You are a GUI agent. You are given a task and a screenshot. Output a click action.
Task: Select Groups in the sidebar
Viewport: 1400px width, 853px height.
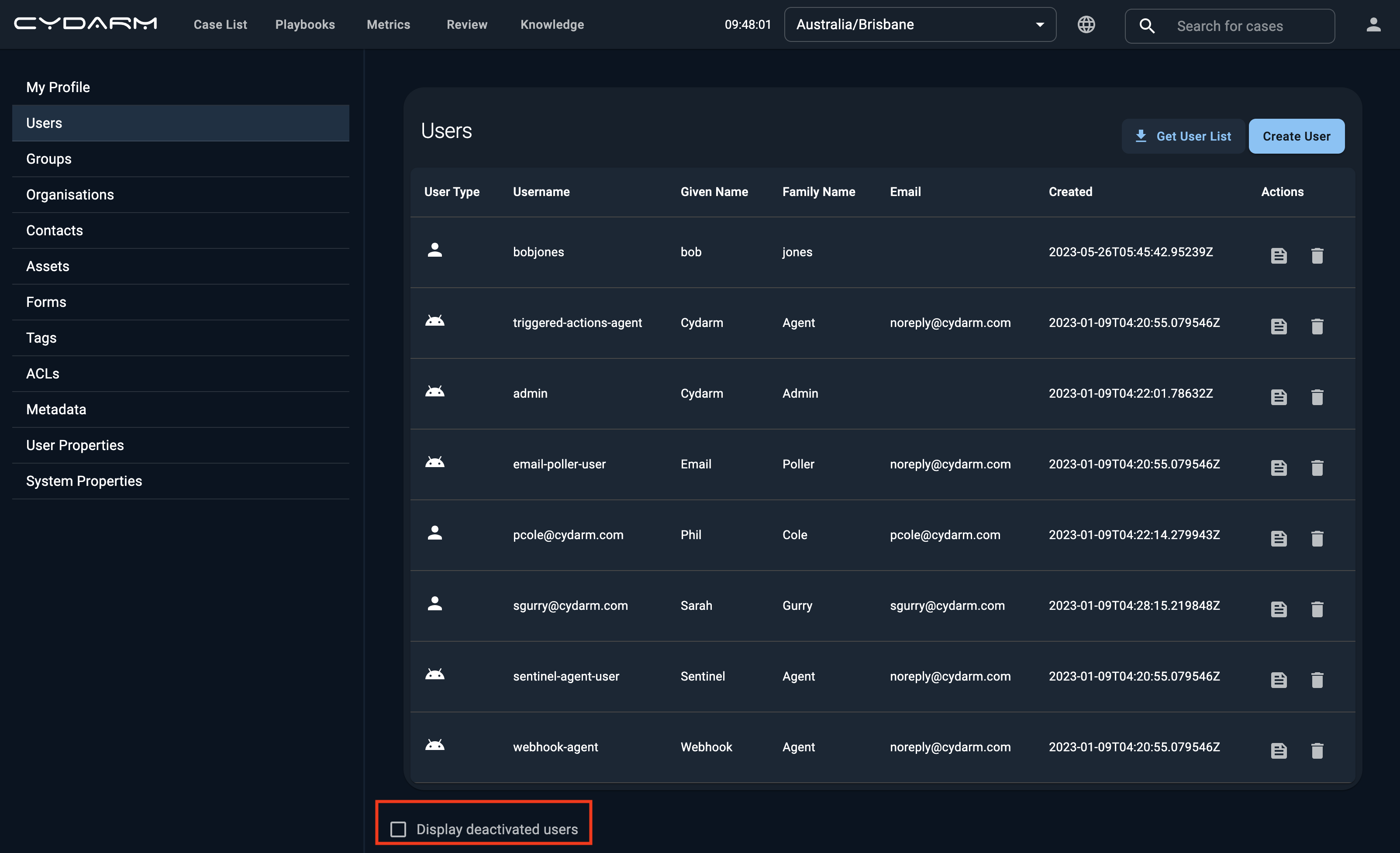coord(181,159)
